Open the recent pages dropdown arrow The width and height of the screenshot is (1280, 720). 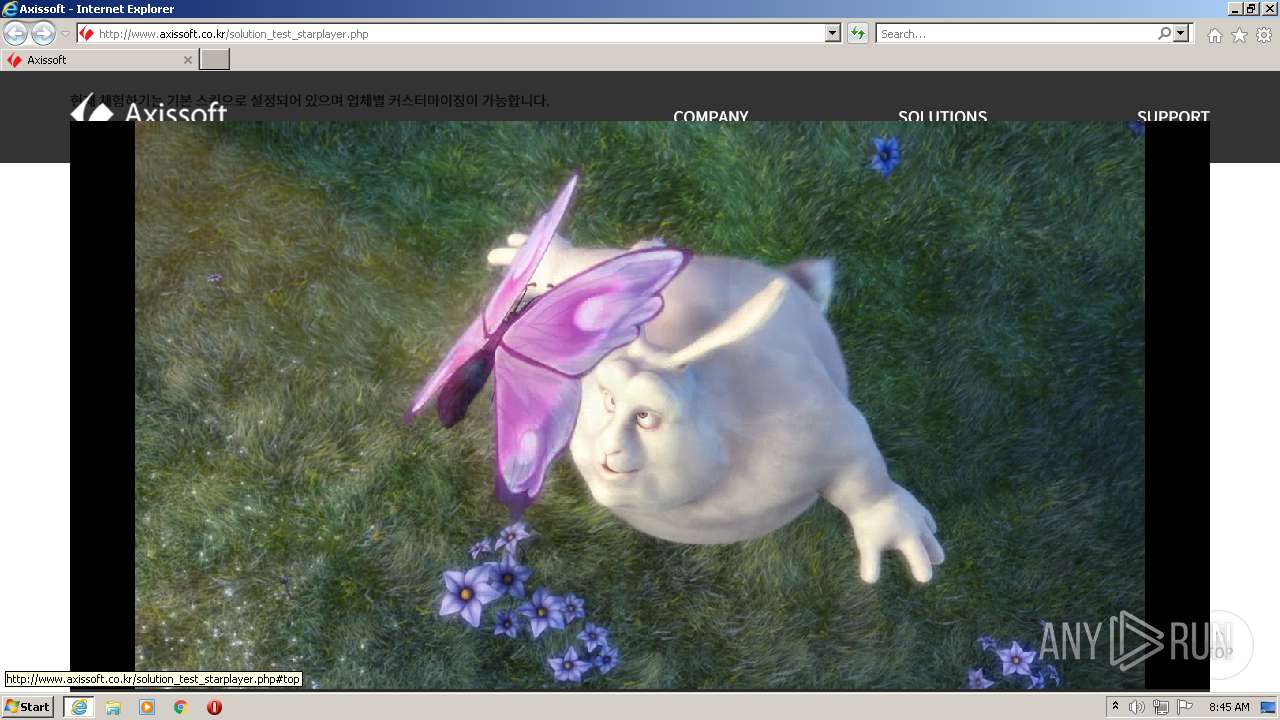65,34
